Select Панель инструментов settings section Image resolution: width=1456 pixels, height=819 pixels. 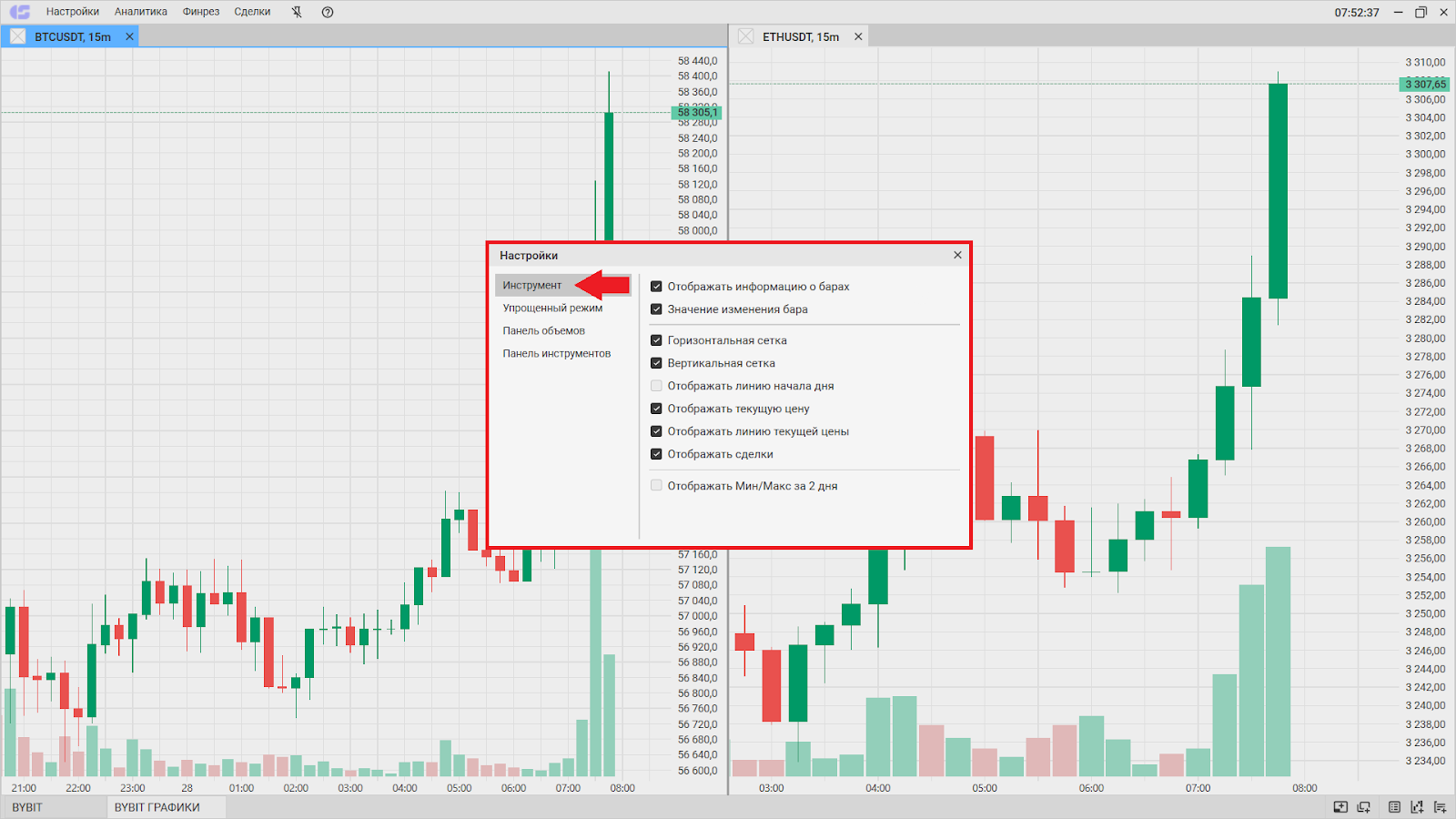(557, 353)
